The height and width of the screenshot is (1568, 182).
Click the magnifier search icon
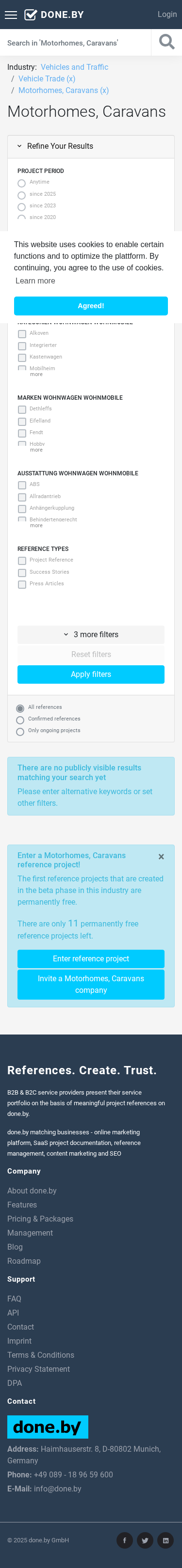[166, 42]
